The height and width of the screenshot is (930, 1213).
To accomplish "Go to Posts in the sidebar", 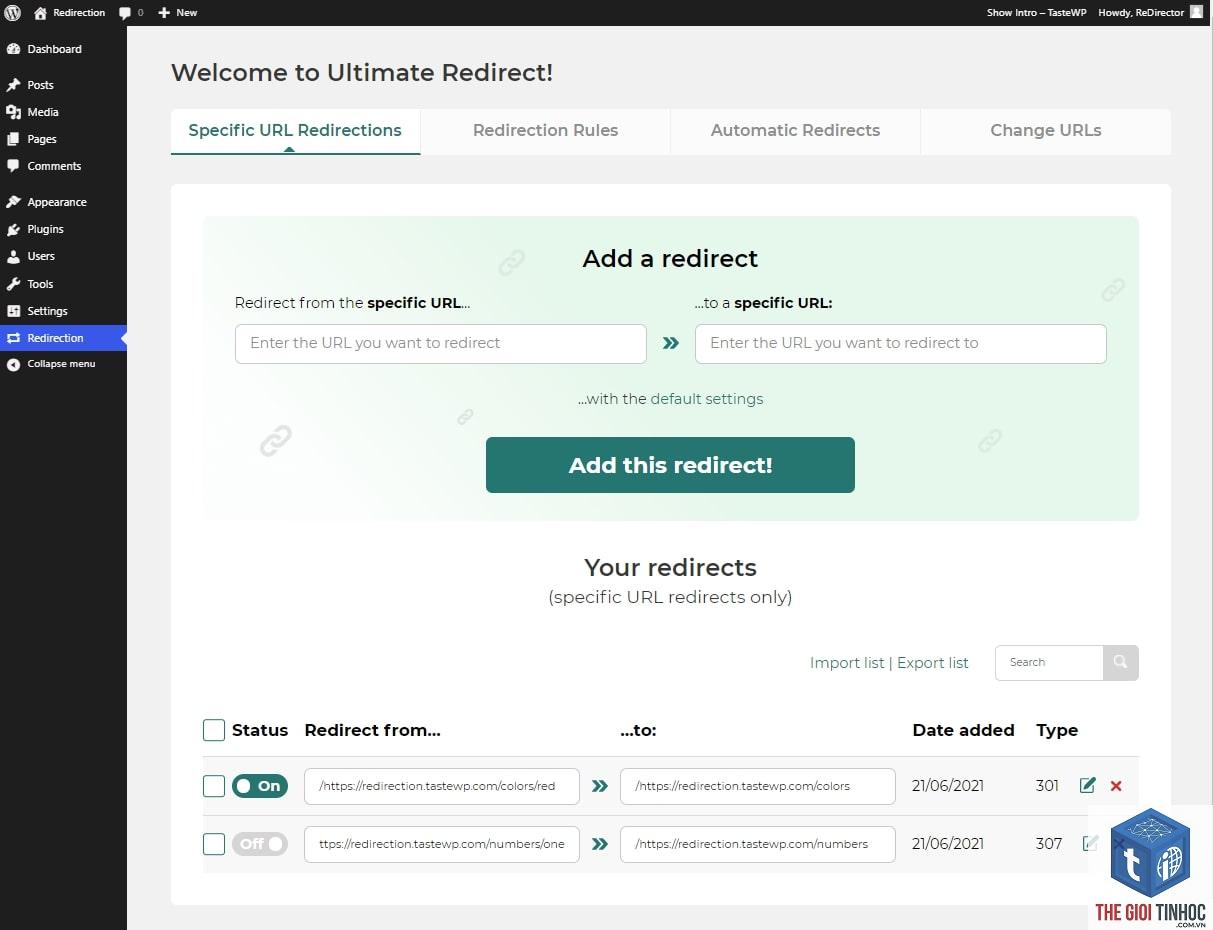I will point(63,85).
